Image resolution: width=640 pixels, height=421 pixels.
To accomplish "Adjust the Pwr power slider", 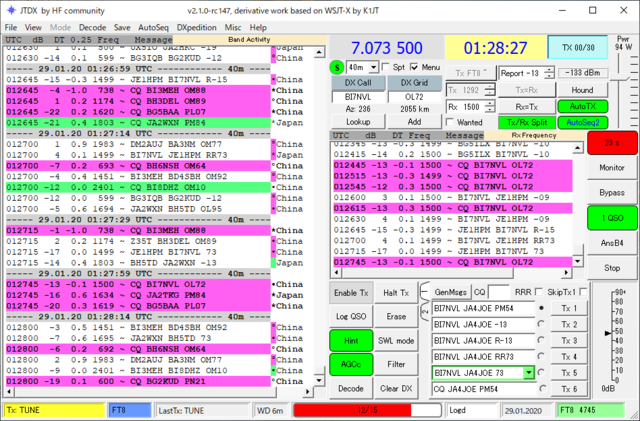I will [622, 76].
